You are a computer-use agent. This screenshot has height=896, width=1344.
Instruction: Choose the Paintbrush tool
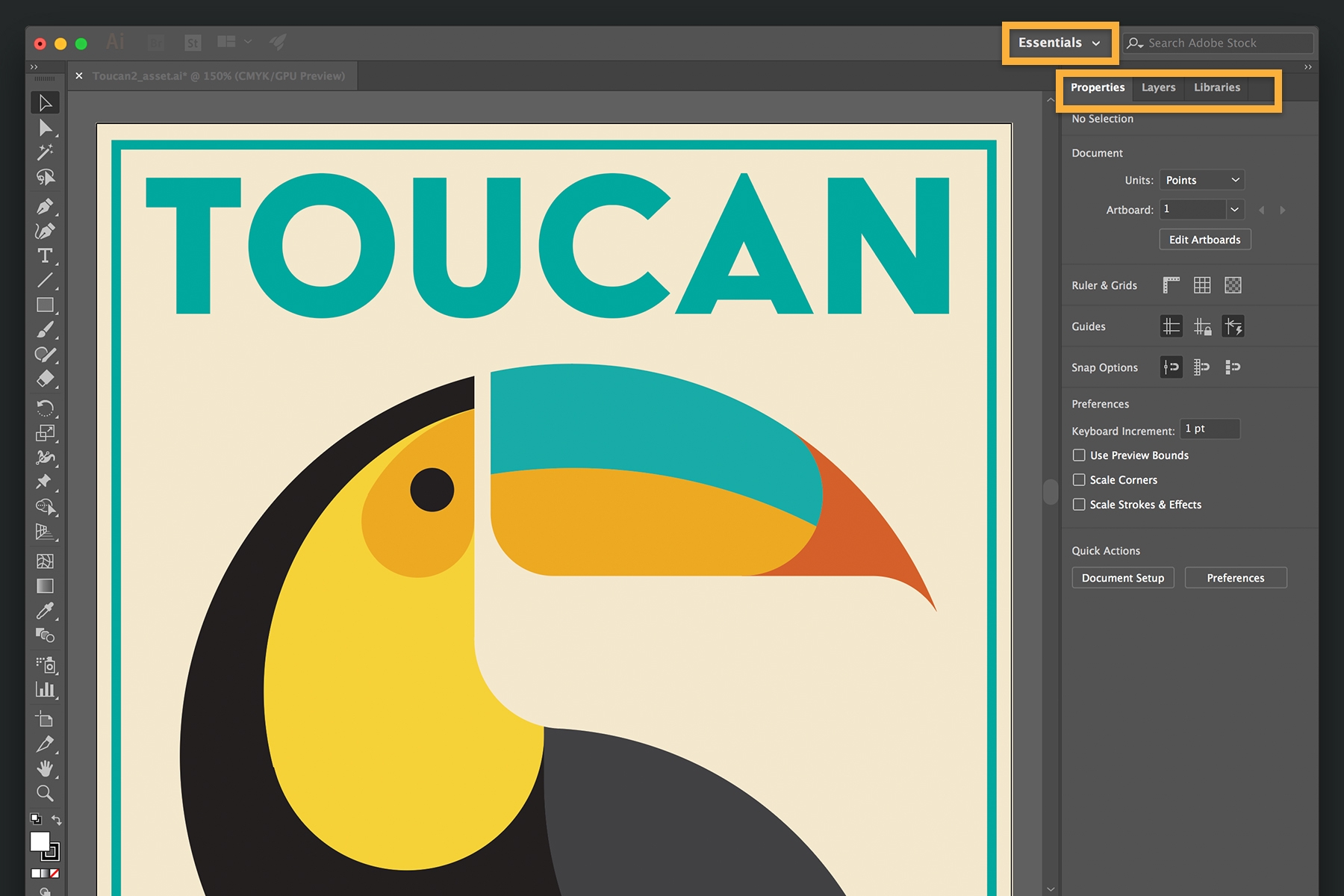click(45, 329)
